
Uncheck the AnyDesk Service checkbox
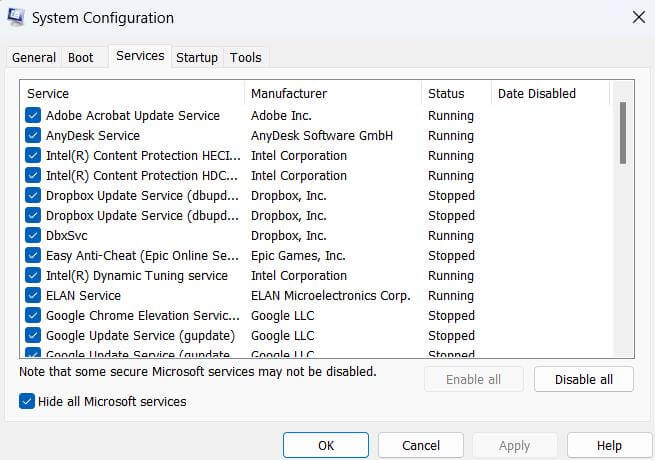point(33,135)
